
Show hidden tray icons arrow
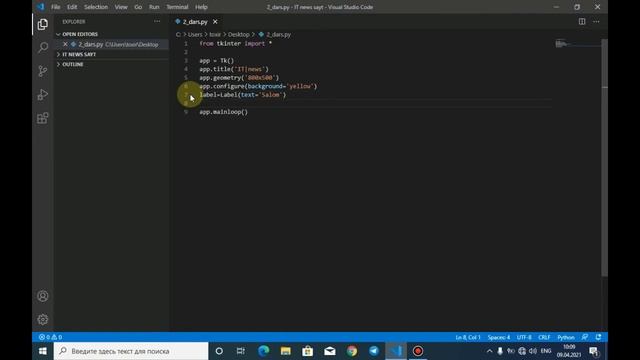point(489,351)
